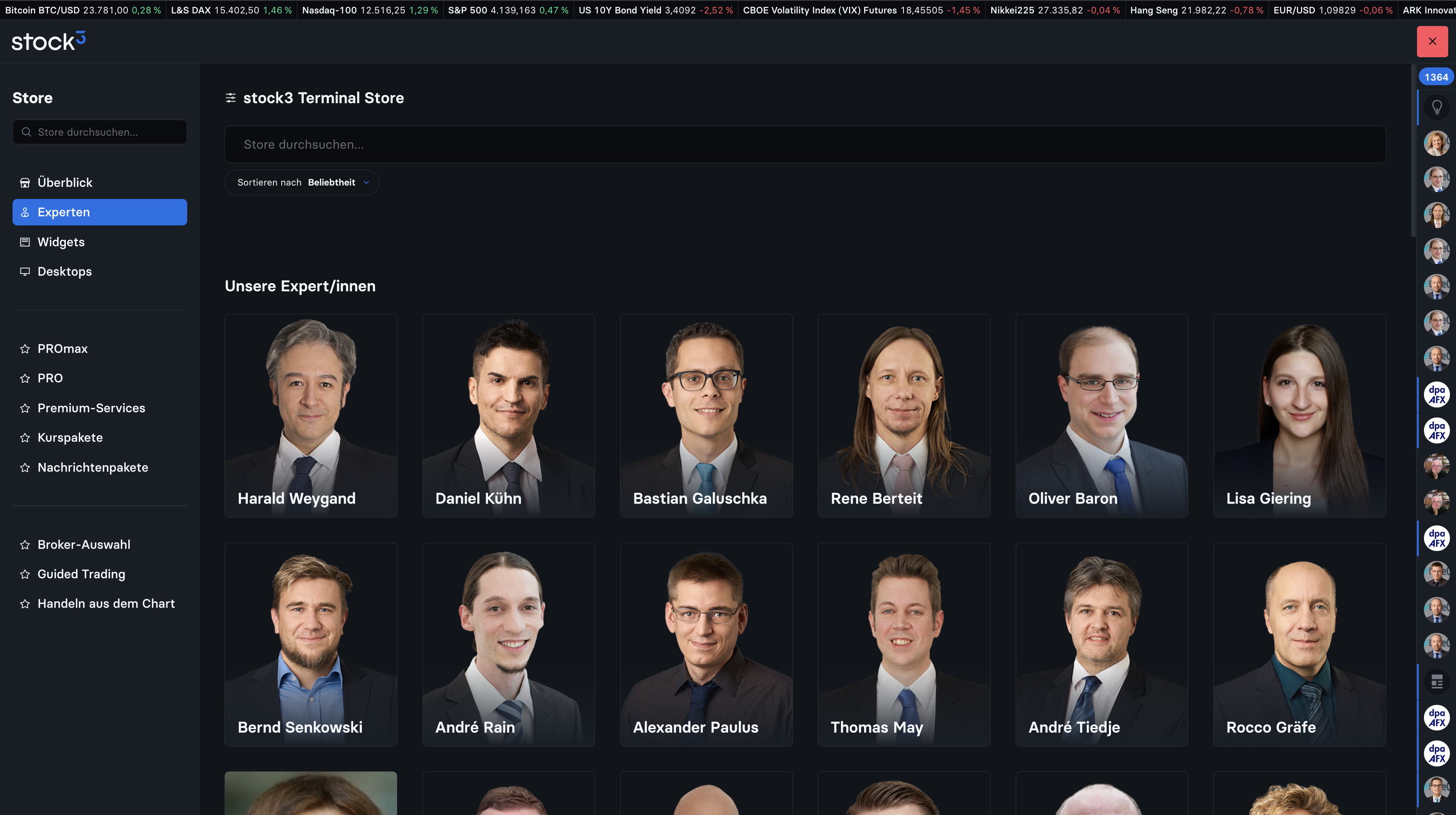Click the 1364 notification badge
The image size is (1456, 815).
click(1436, 77)
